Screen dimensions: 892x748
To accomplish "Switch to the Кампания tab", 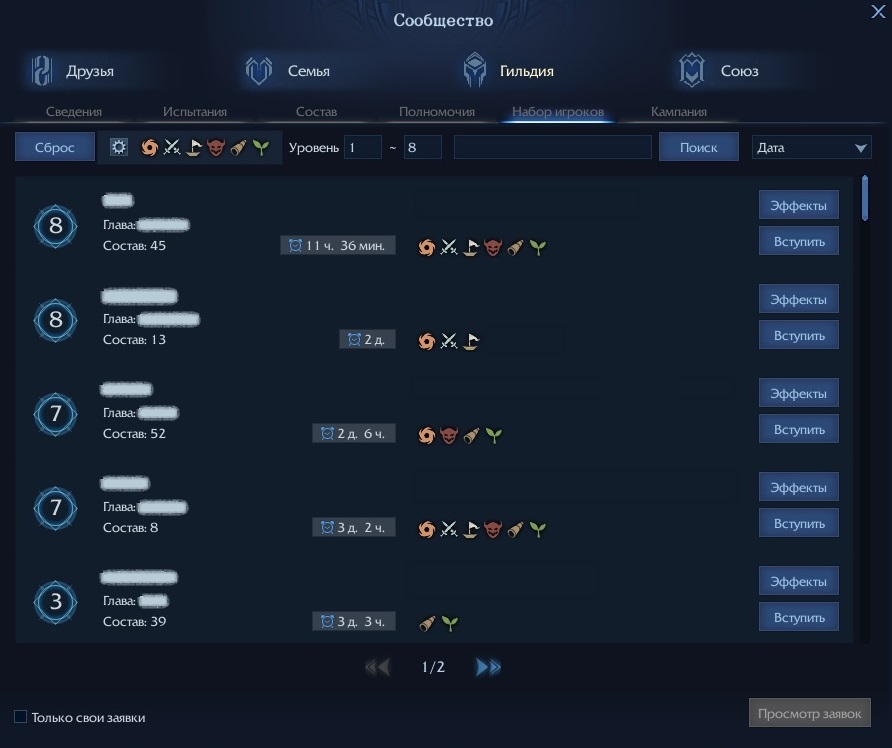I will pyautogui.click(x=678, y=112).
